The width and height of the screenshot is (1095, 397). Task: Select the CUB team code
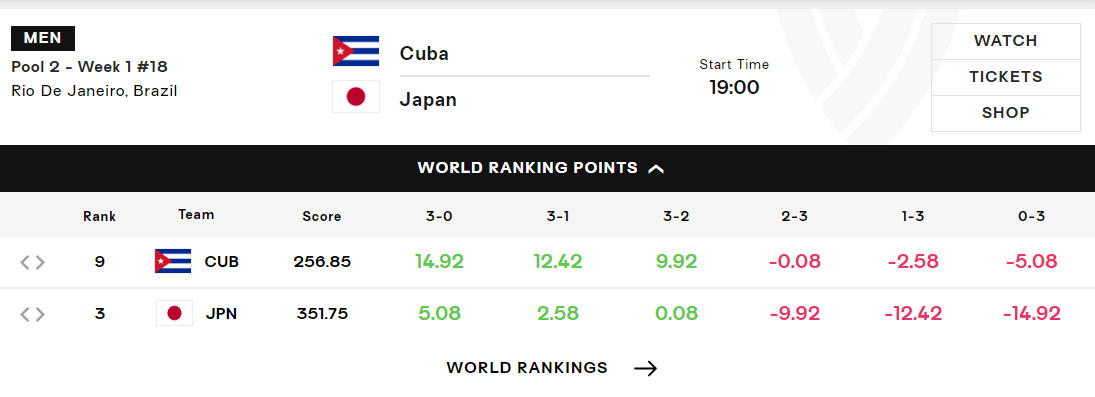tap(221, 262)
